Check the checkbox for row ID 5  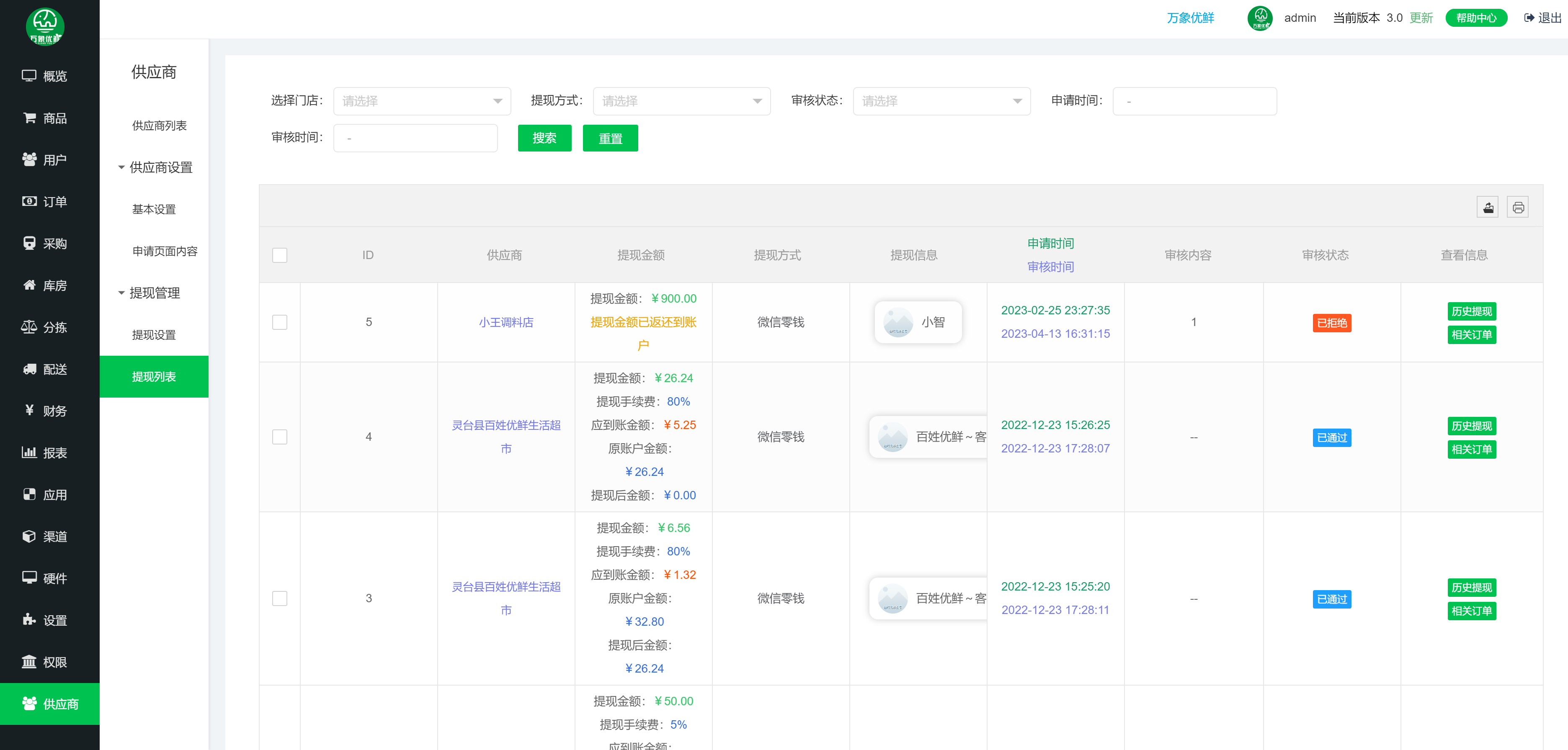pyautogui.click(x=279, y=322)
